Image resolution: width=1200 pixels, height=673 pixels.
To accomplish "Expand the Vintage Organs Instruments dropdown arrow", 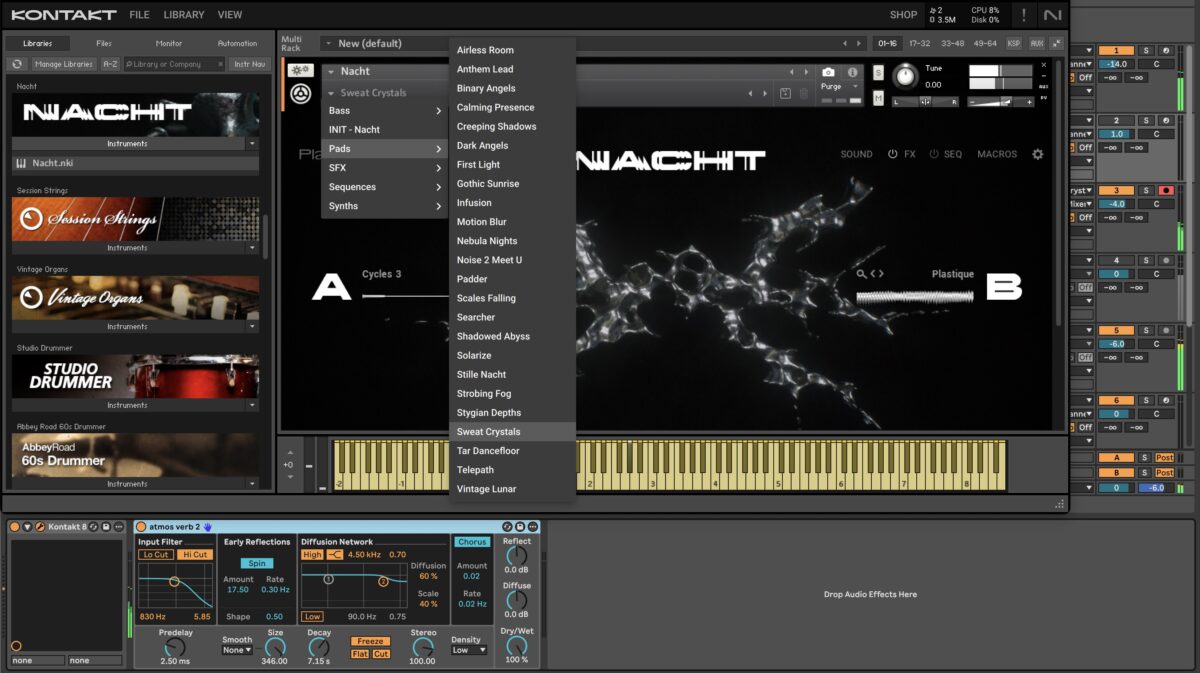I will click(252, 327).
